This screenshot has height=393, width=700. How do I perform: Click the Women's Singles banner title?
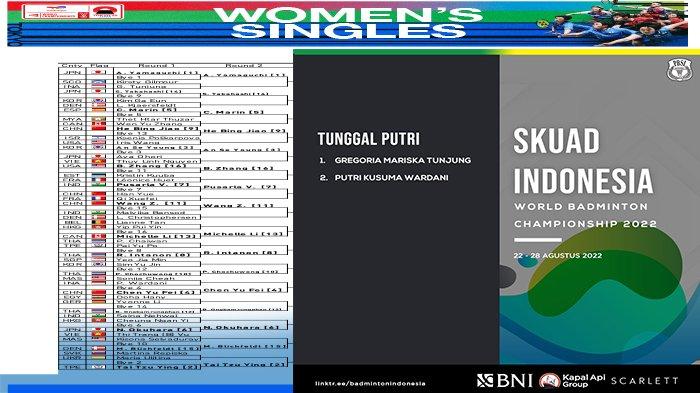pos(348,23)
